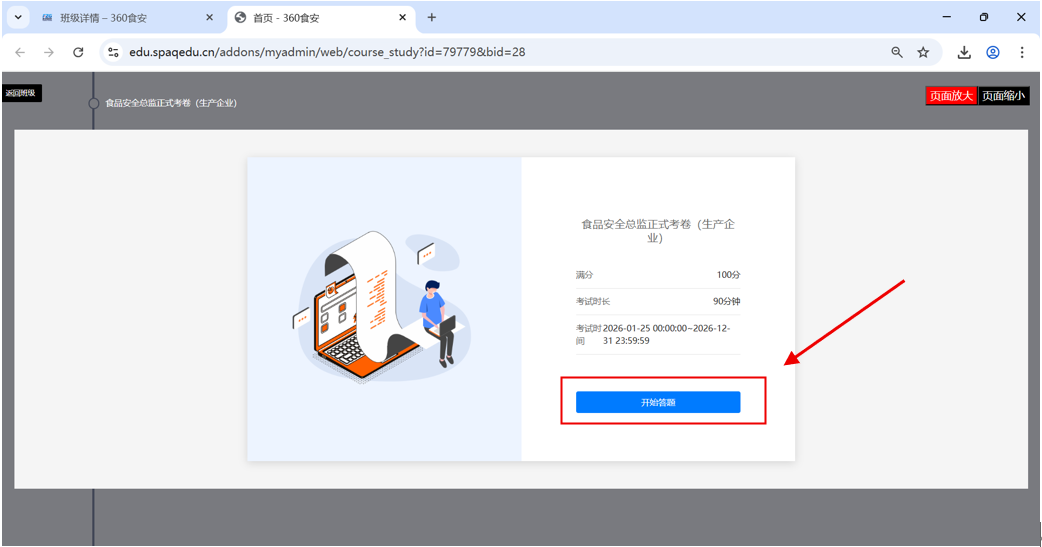Open a new browser tab

click(x=432, y=18)
